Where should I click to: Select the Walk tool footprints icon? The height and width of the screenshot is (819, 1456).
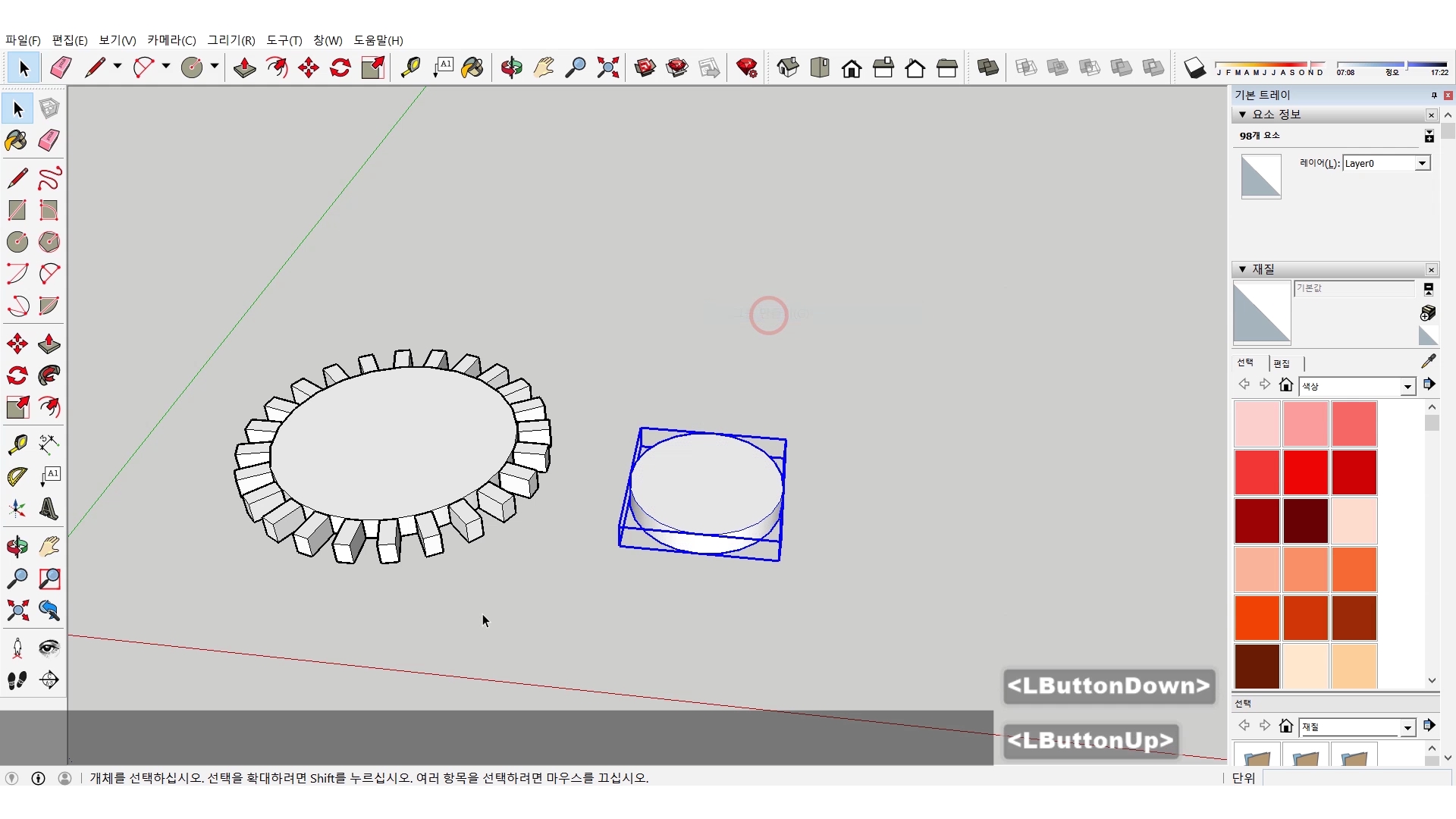tap(17, 680)
